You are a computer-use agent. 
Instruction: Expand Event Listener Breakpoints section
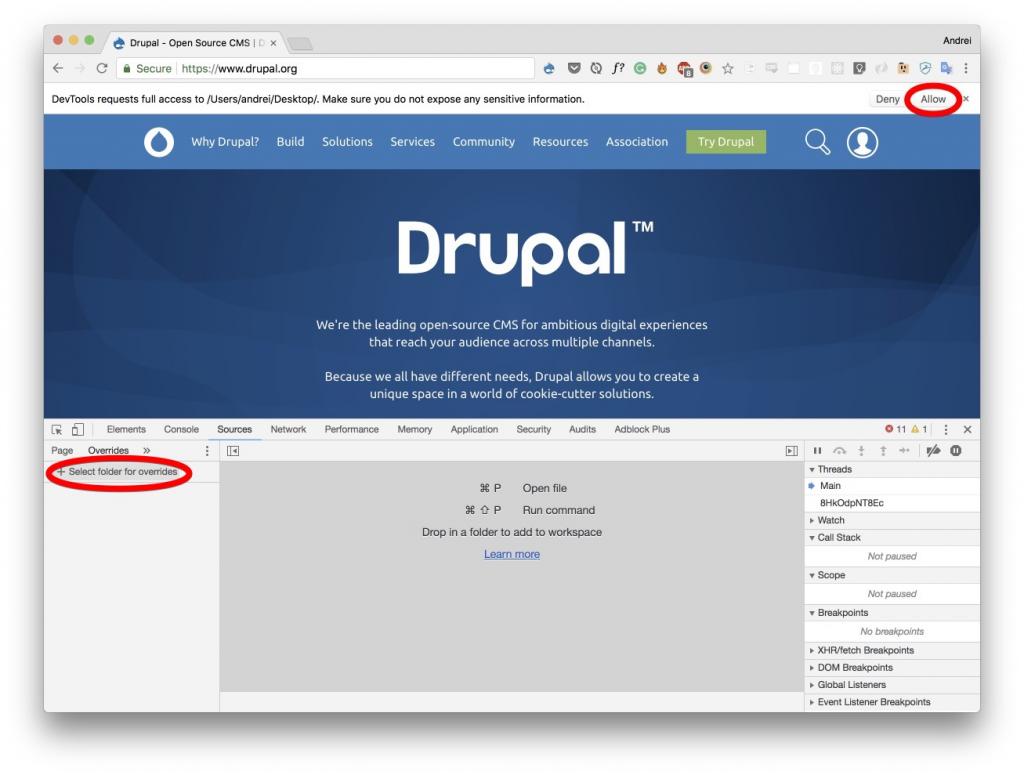pyautogui.click(x=812, y=702)
